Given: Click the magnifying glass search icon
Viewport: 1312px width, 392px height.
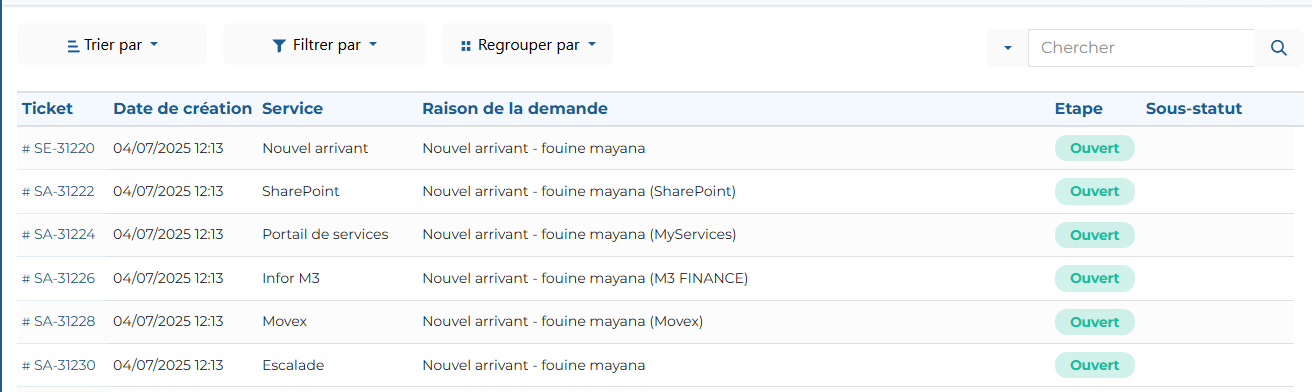Looking at the screenshot, I should coord(1278,48).
